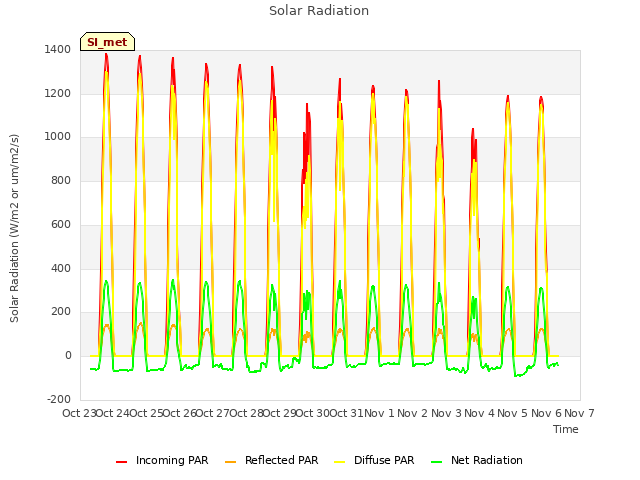The image size is (640, 480).
Task: Click the 1400 y-axis tick label
Action: (x=58, y=50)
